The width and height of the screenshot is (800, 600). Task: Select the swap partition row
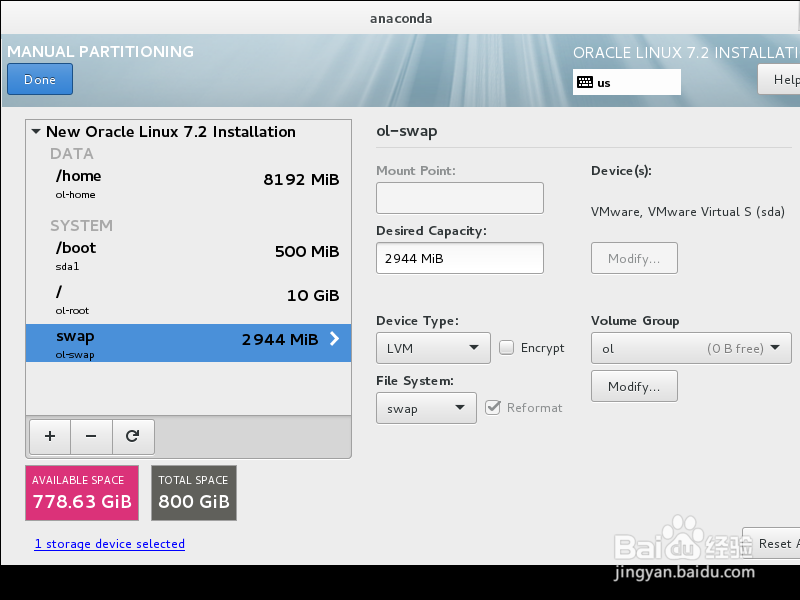click(x=188, y=343)
